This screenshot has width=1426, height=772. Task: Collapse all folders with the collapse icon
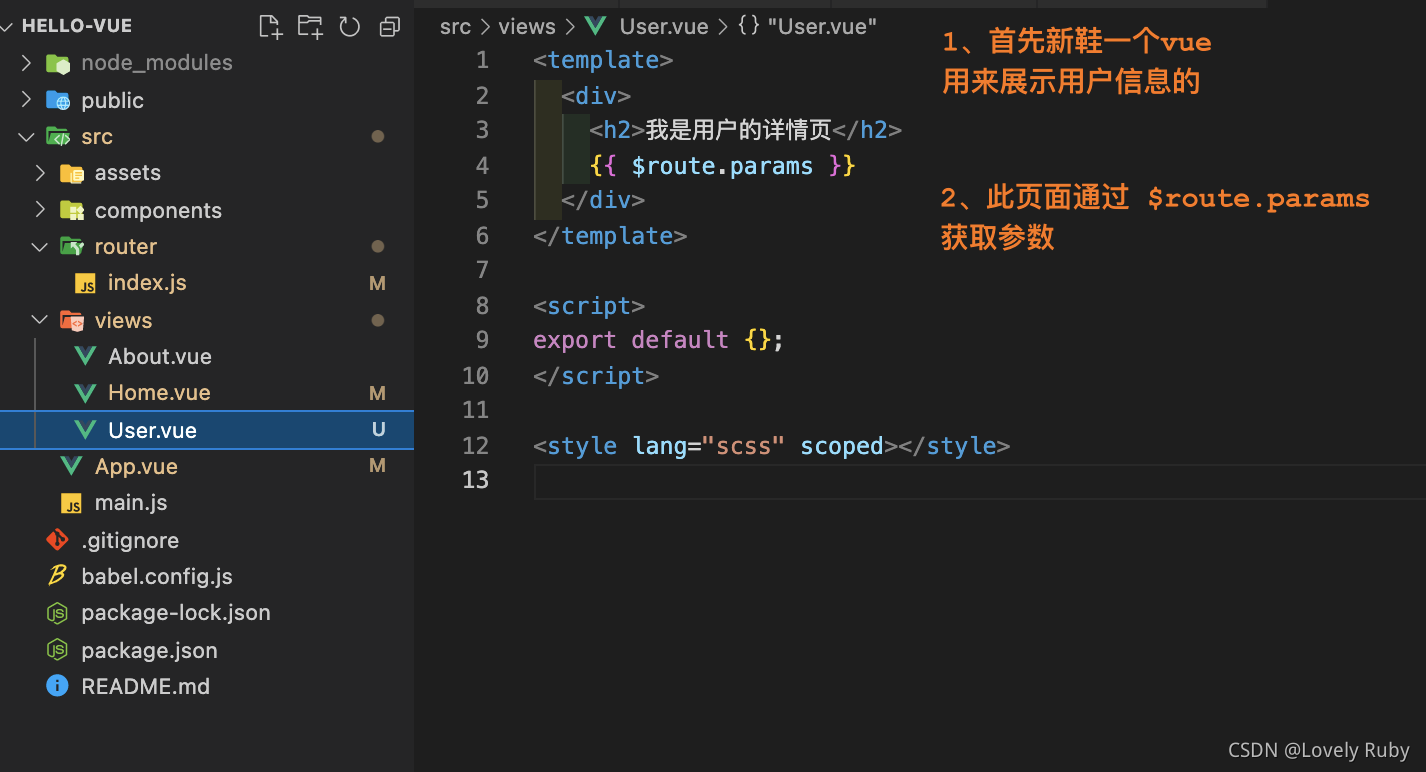pos(389,27)
